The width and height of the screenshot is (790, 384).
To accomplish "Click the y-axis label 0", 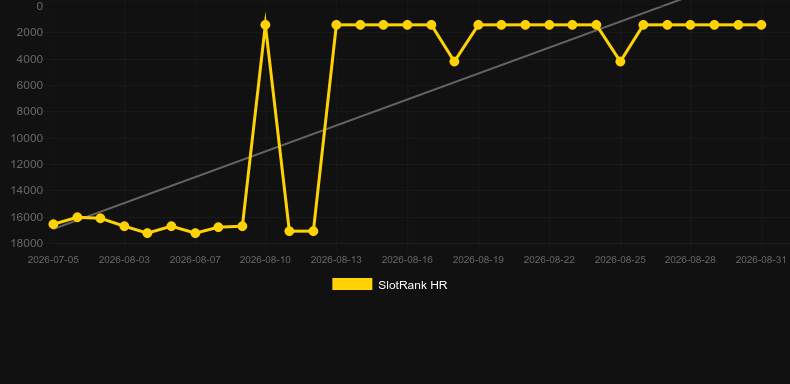I will coord(40,6).
